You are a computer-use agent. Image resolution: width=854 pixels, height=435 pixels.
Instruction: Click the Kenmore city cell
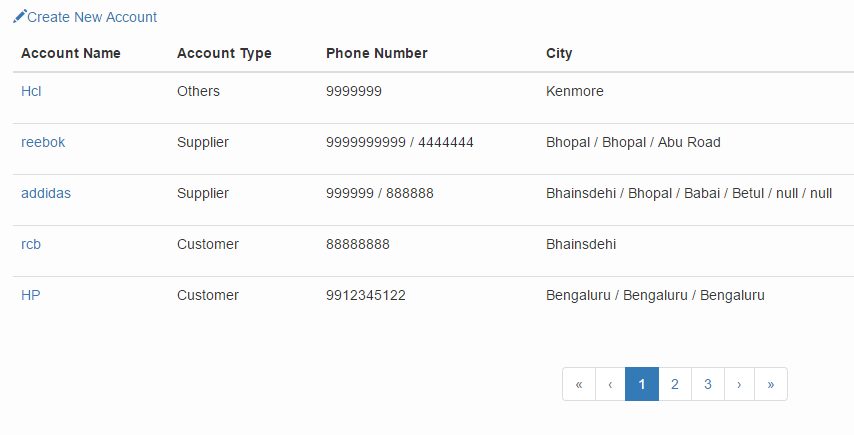[575, 91]
